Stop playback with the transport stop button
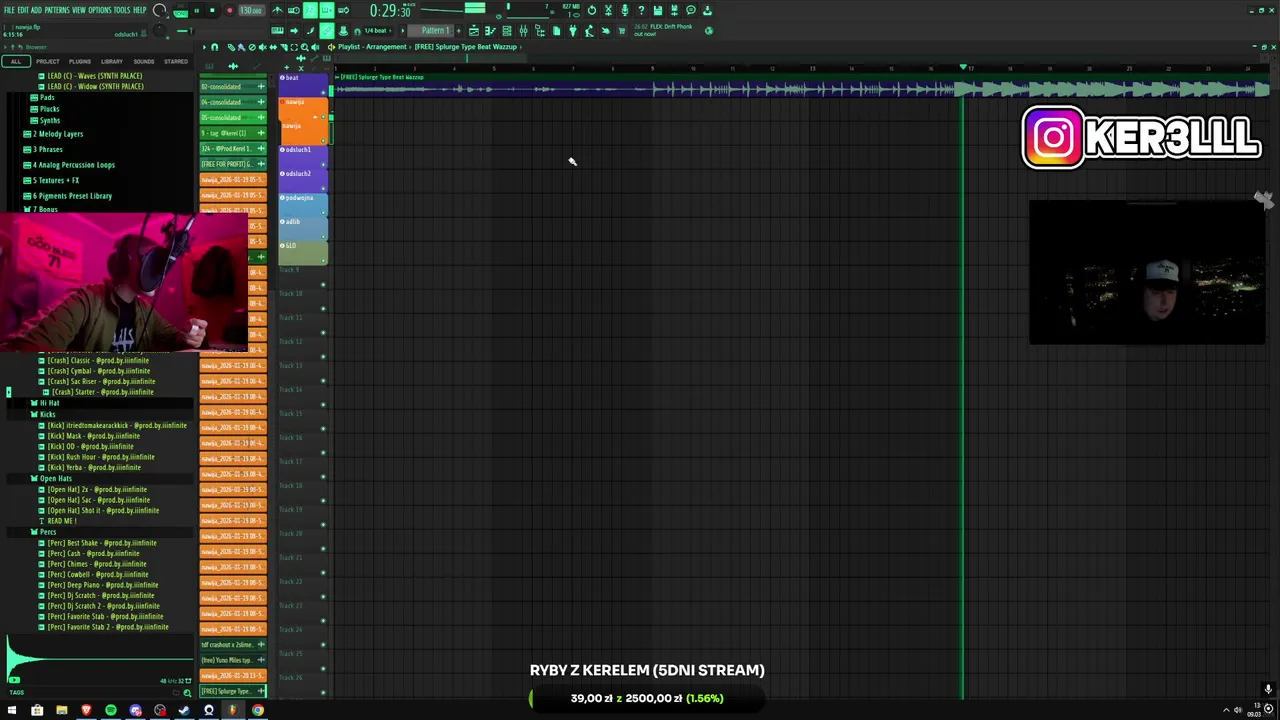Viewport: 1280px width, 720px height. tap(212, 10)
